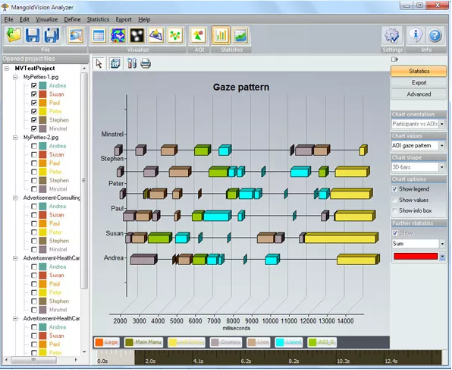Click the small panel collapse icon above Statistics button
The width and height of the screenshot is (452, 370).
pos(395,59)
